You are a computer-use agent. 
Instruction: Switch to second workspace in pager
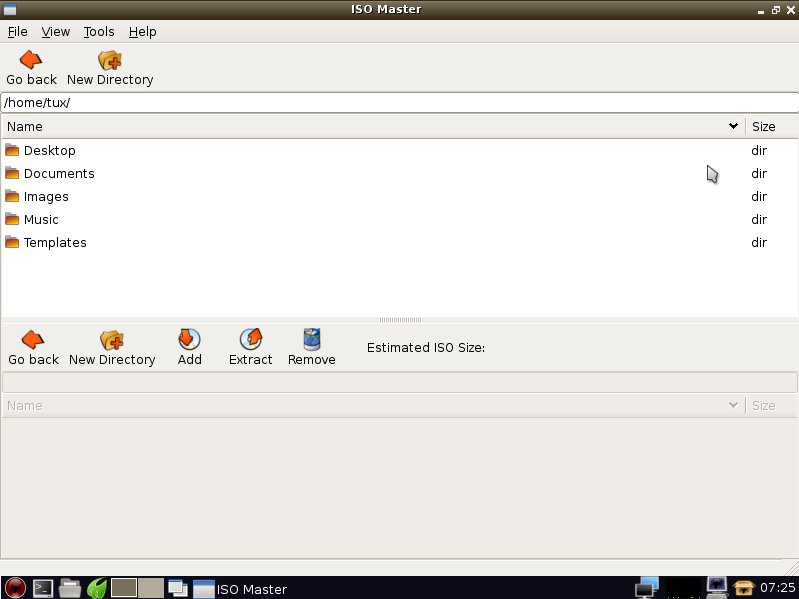[151, 588]
